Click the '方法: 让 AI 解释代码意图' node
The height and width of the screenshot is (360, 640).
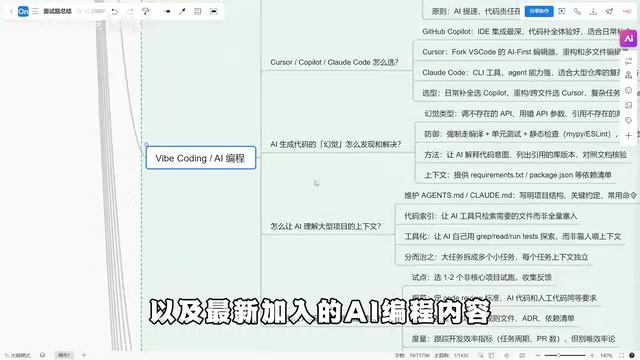[525, 154]
